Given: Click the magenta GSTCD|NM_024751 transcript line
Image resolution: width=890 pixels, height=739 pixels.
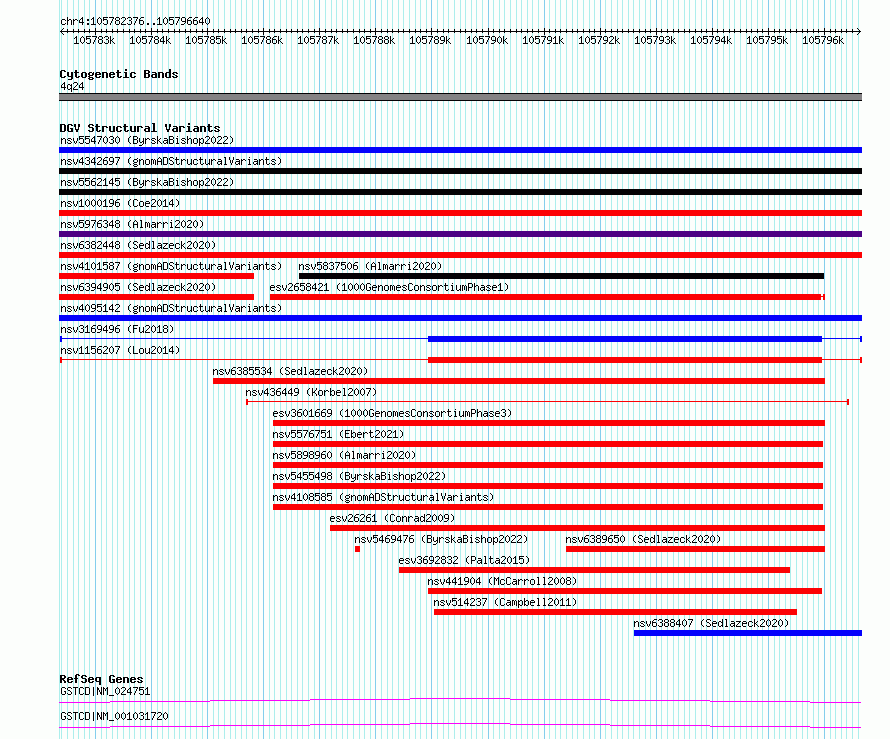Looking at the screenshot, I should point(460,700).
